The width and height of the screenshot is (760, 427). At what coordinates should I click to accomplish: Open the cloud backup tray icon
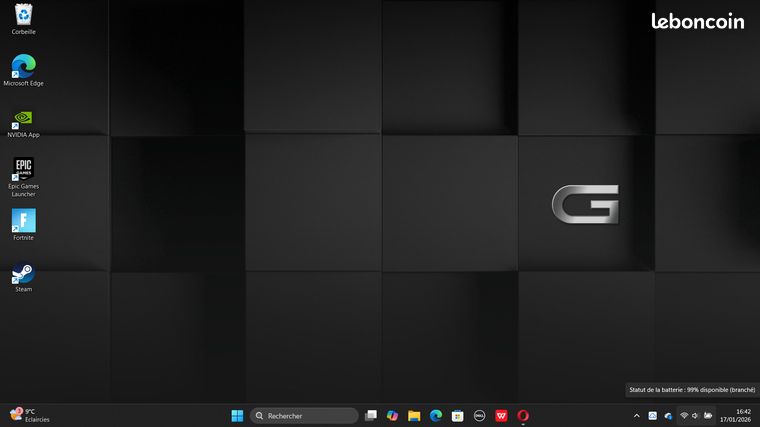(x=652, y=416)
